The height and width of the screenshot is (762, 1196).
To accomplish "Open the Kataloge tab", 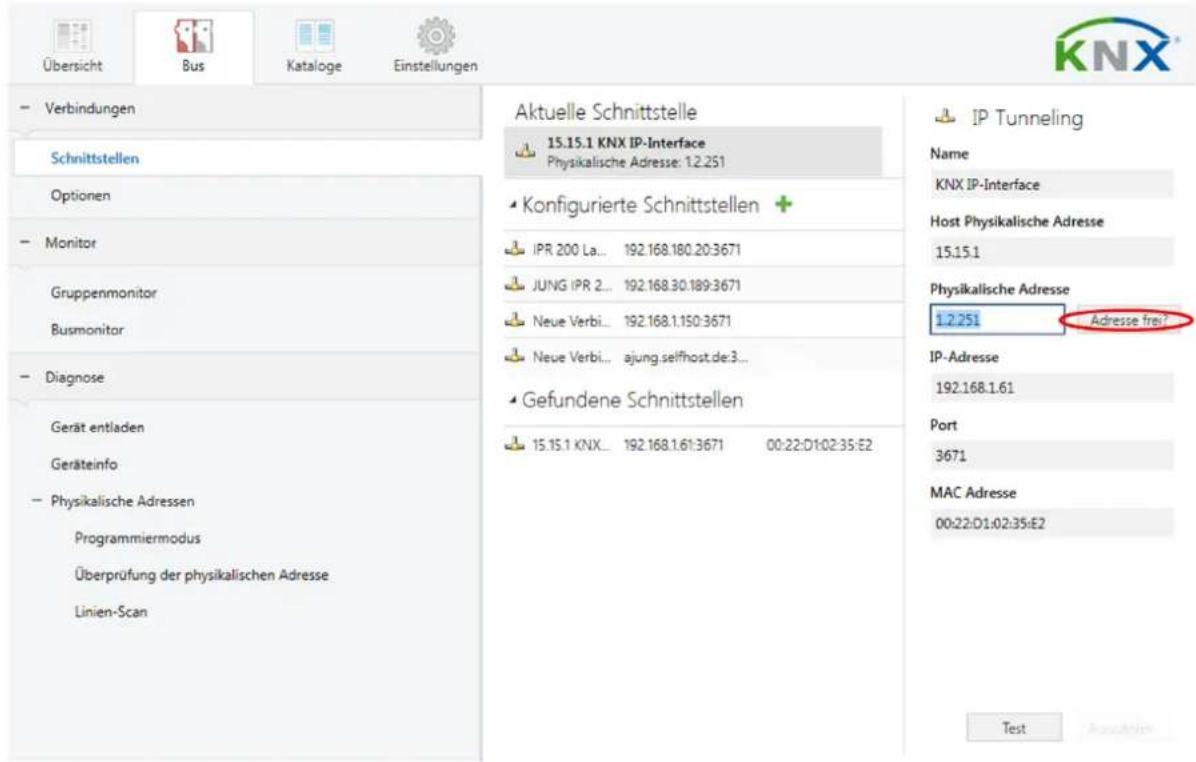I will point(313,47).
